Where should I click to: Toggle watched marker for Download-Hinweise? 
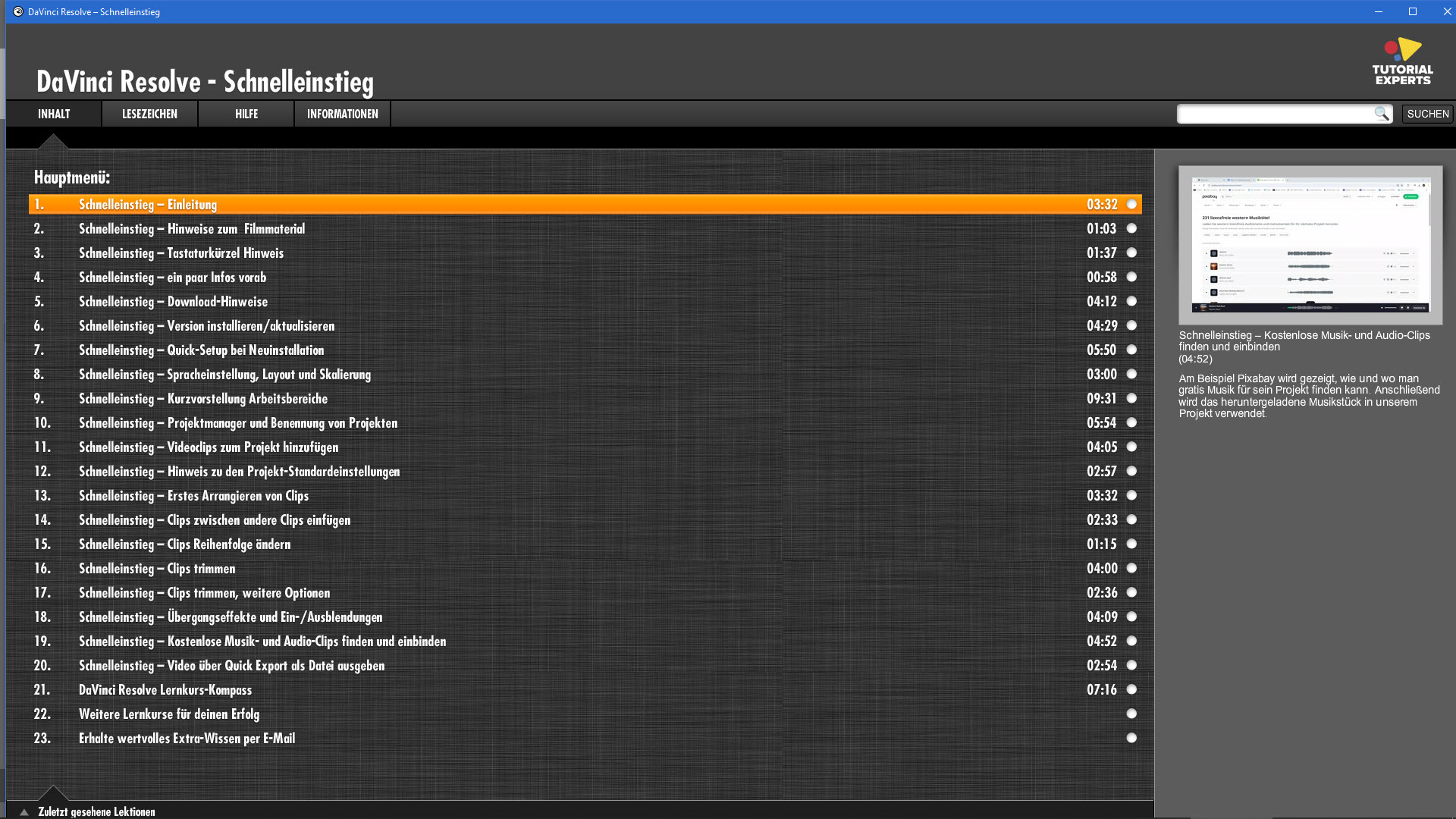[1131, 301]
